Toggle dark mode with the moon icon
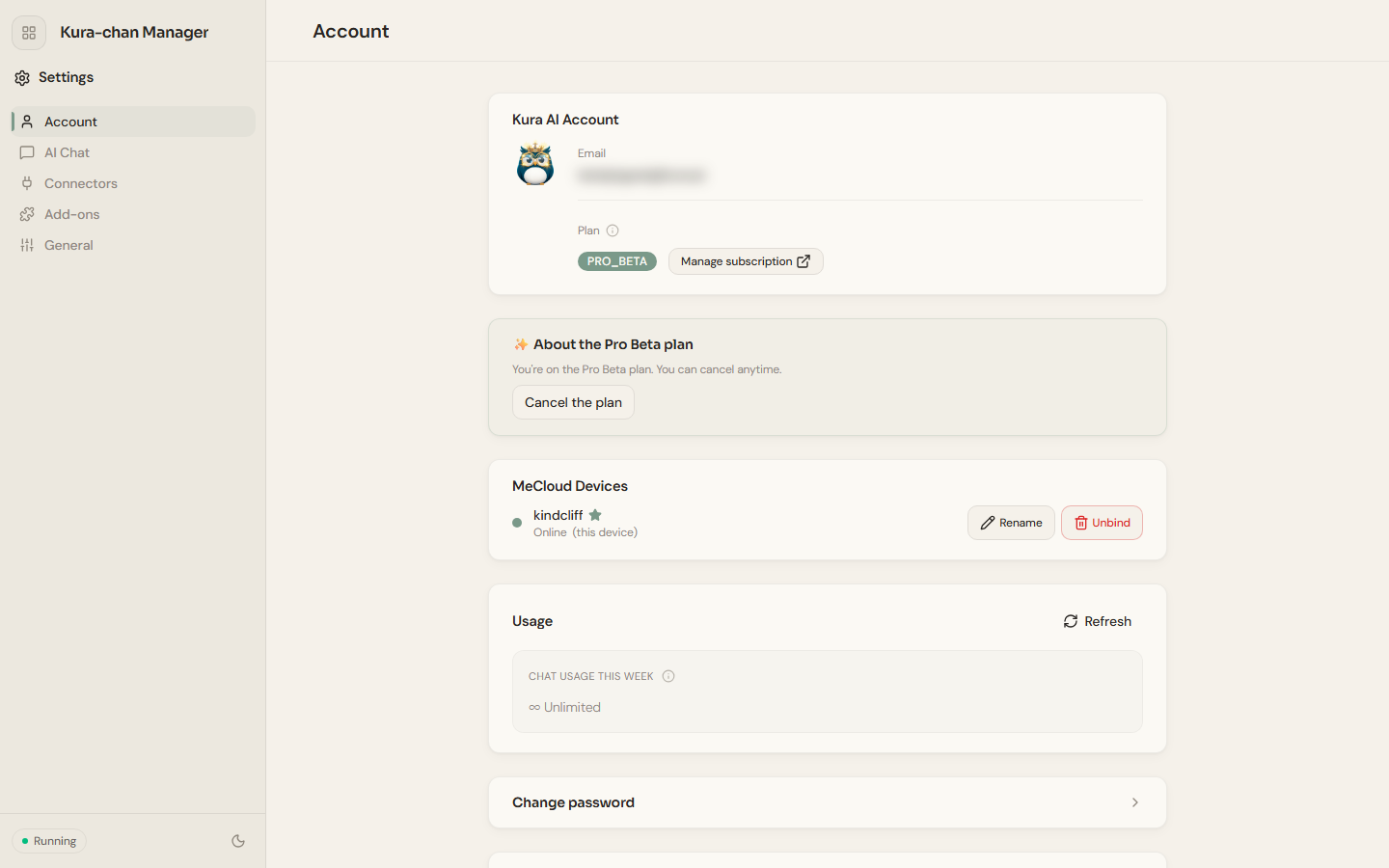The image size is (1389, 868). 238,841
